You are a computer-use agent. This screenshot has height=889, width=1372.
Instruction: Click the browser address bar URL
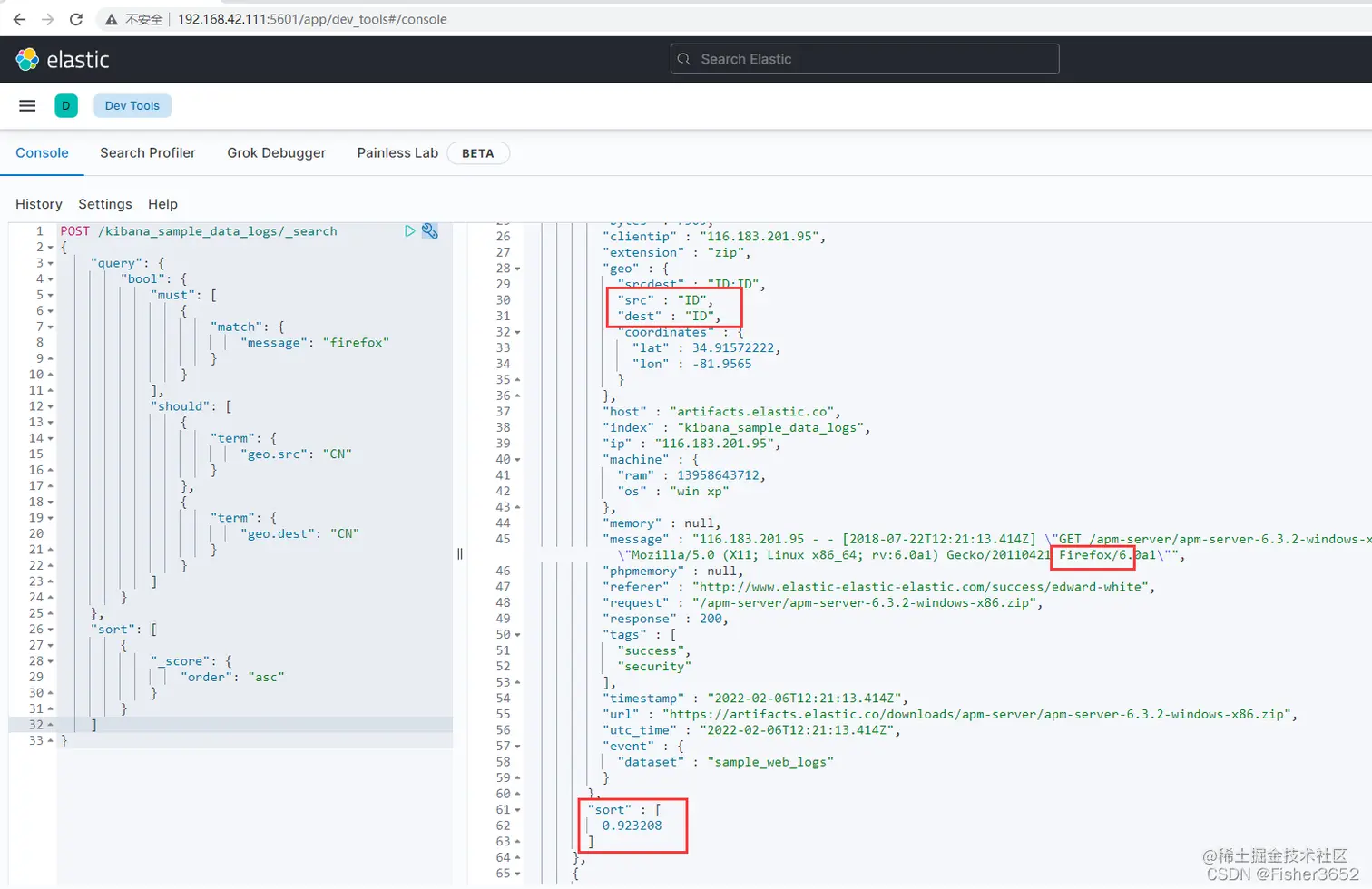click(312, 19)
